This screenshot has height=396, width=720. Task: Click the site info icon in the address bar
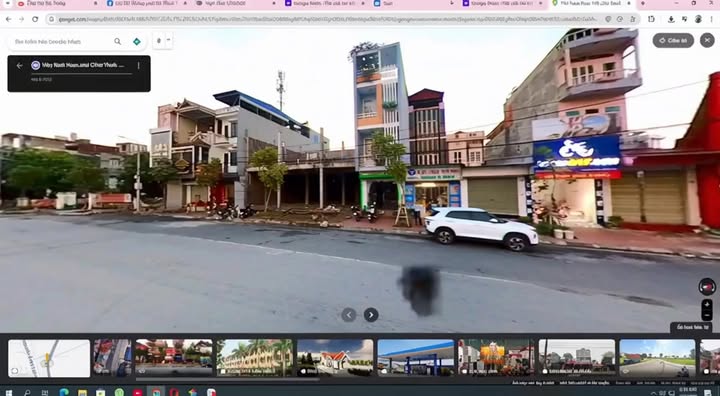click(x=51, y=19)
